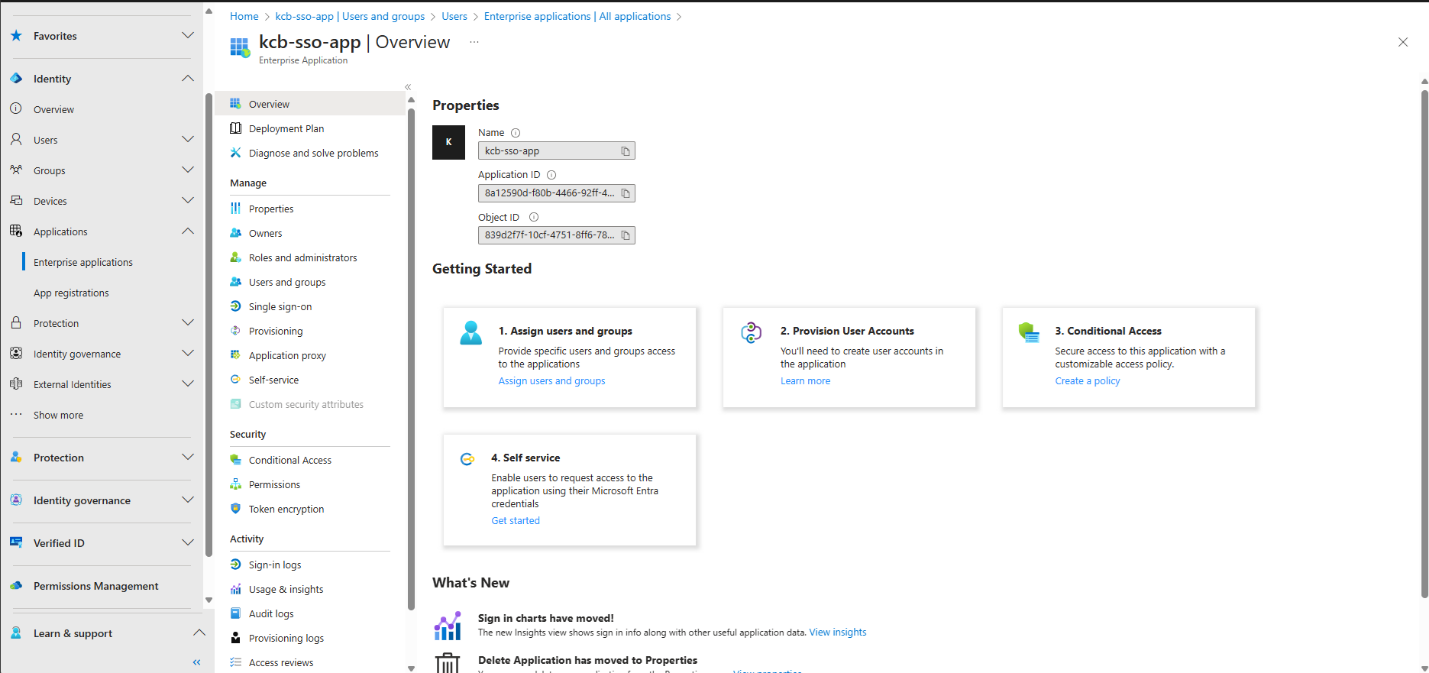The height and width of the screenshot is (673, 1429).
Task: Click the Provisioning logs person icon
Action: [236, 638]
